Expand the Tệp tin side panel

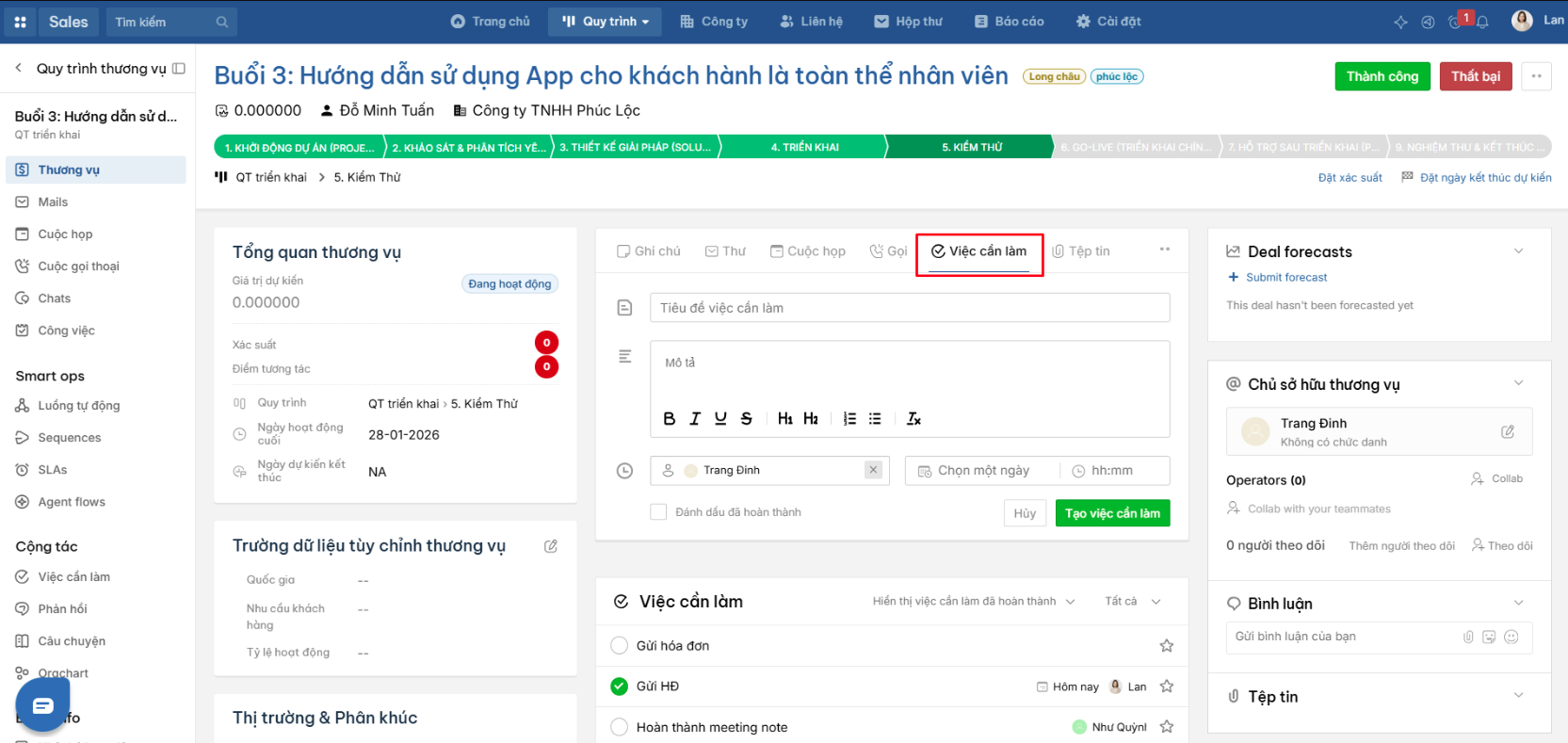click(1518, 696)
